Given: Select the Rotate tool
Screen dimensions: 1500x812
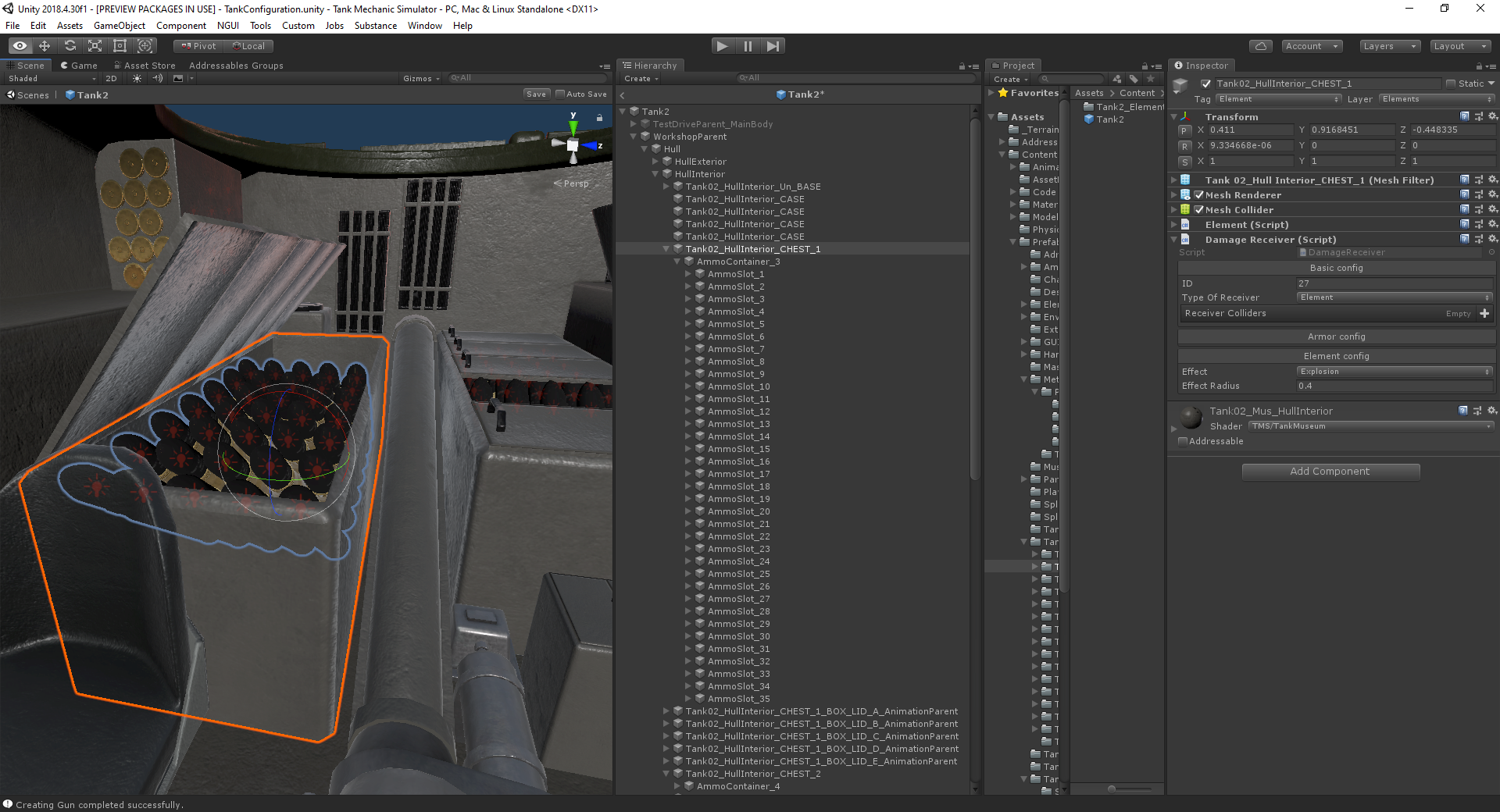Looking at the screenshot, I should (70, 46).
